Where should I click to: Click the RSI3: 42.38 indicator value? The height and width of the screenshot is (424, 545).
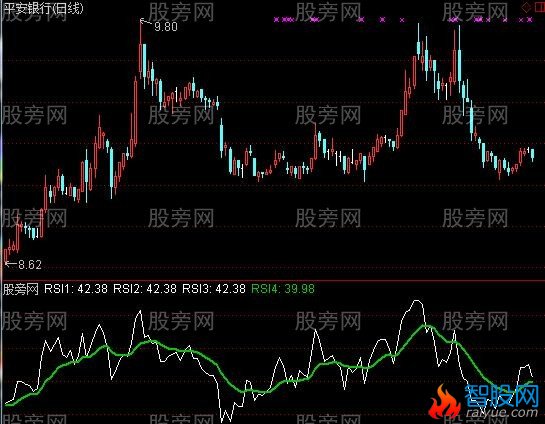pyautogui.click(x=214, y=288)
